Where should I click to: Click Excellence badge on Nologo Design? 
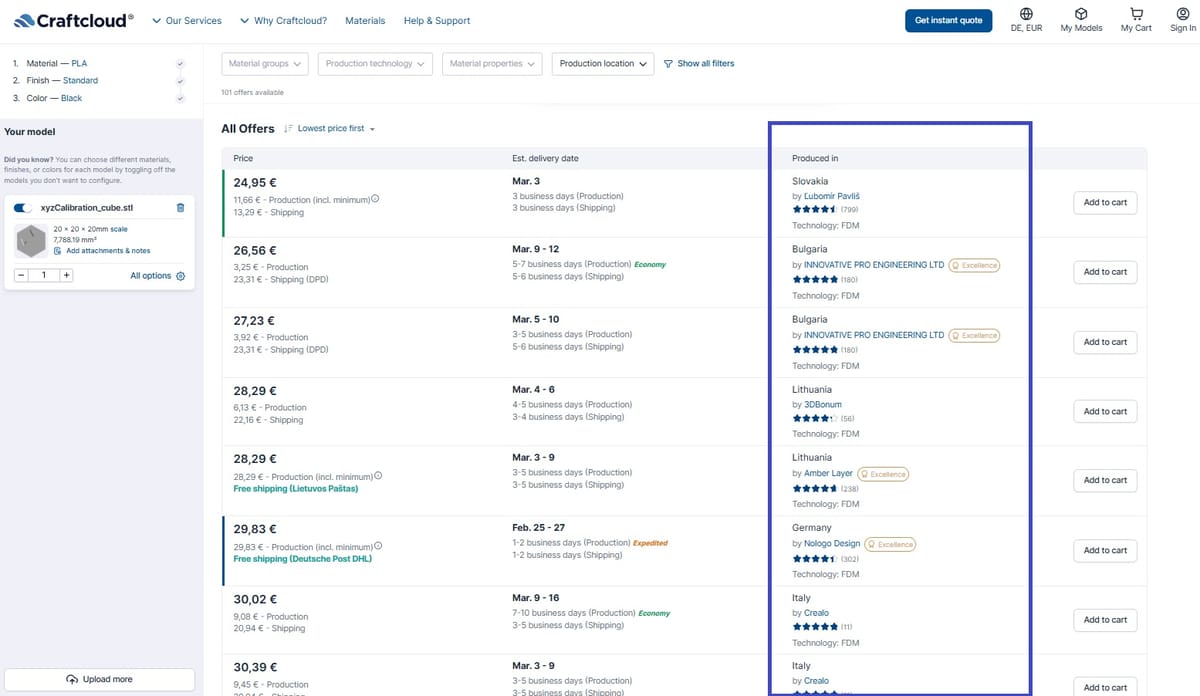(x=890, y=544)
